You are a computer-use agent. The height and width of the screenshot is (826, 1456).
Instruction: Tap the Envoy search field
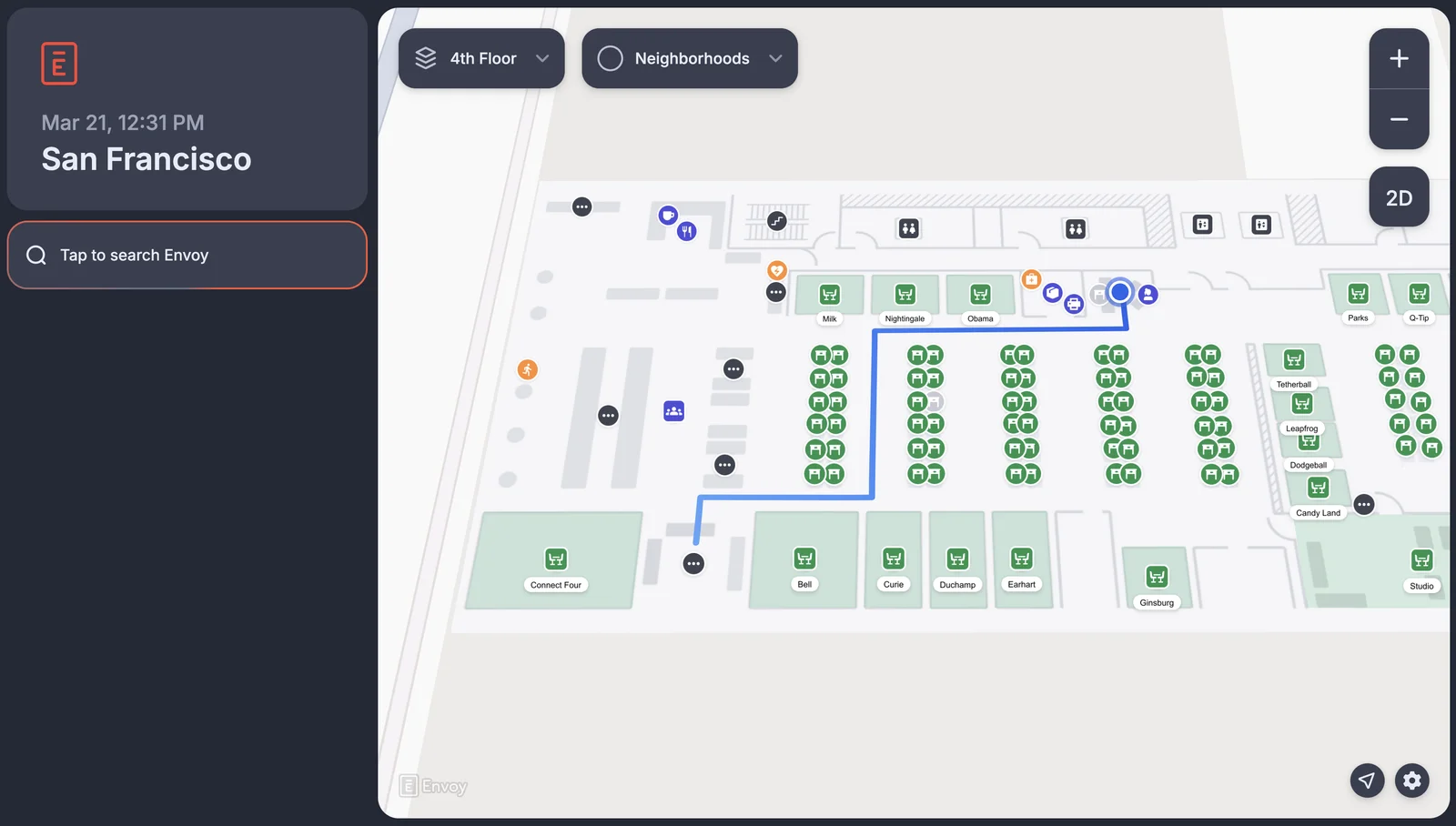[187, 255]
